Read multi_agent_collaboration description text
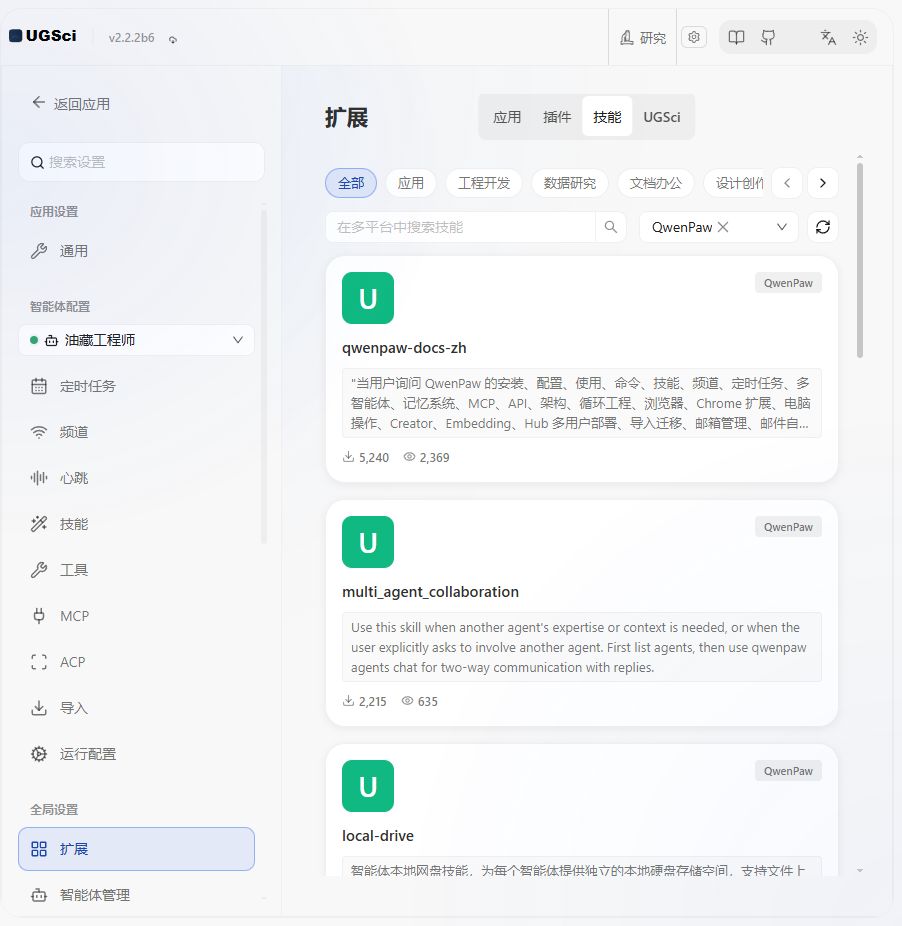Viewport: 902px width, 926px height. tap(582, 647)
